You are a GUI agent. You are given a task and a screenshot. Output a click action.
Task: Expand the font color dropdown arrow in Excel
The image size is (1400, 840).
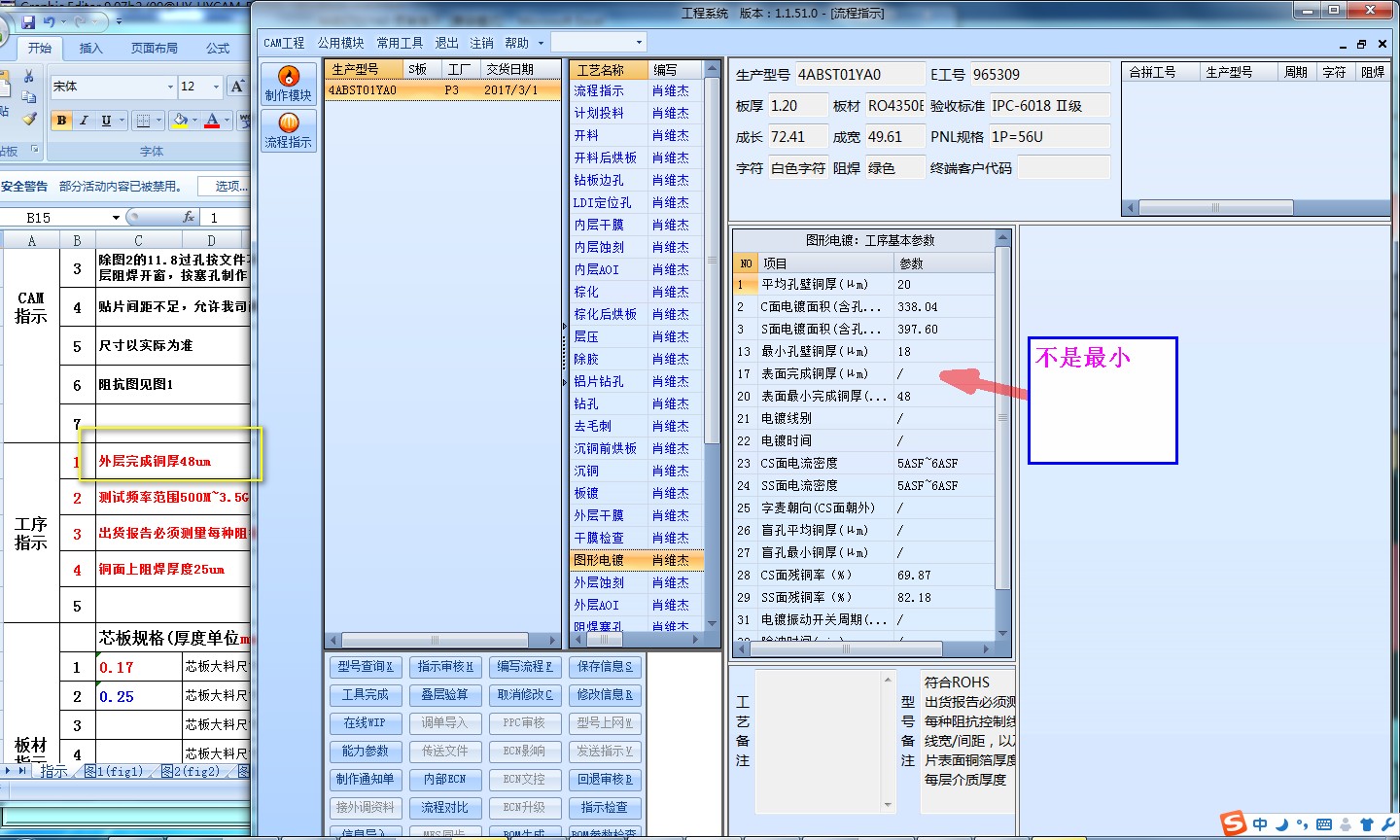(227, 121)
